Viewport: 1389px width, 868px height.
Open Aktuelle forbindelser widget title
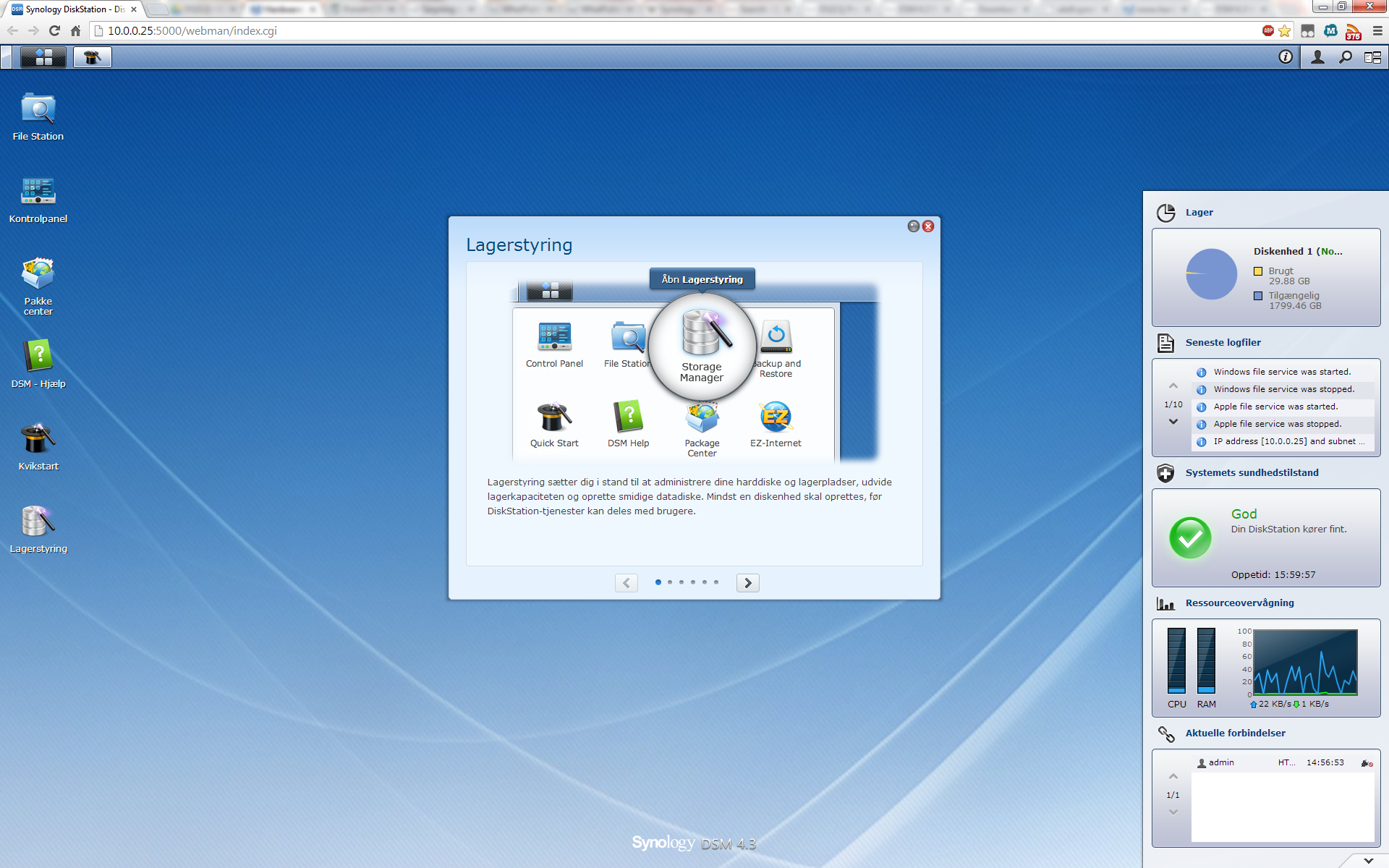click(x=1236, y=733)
